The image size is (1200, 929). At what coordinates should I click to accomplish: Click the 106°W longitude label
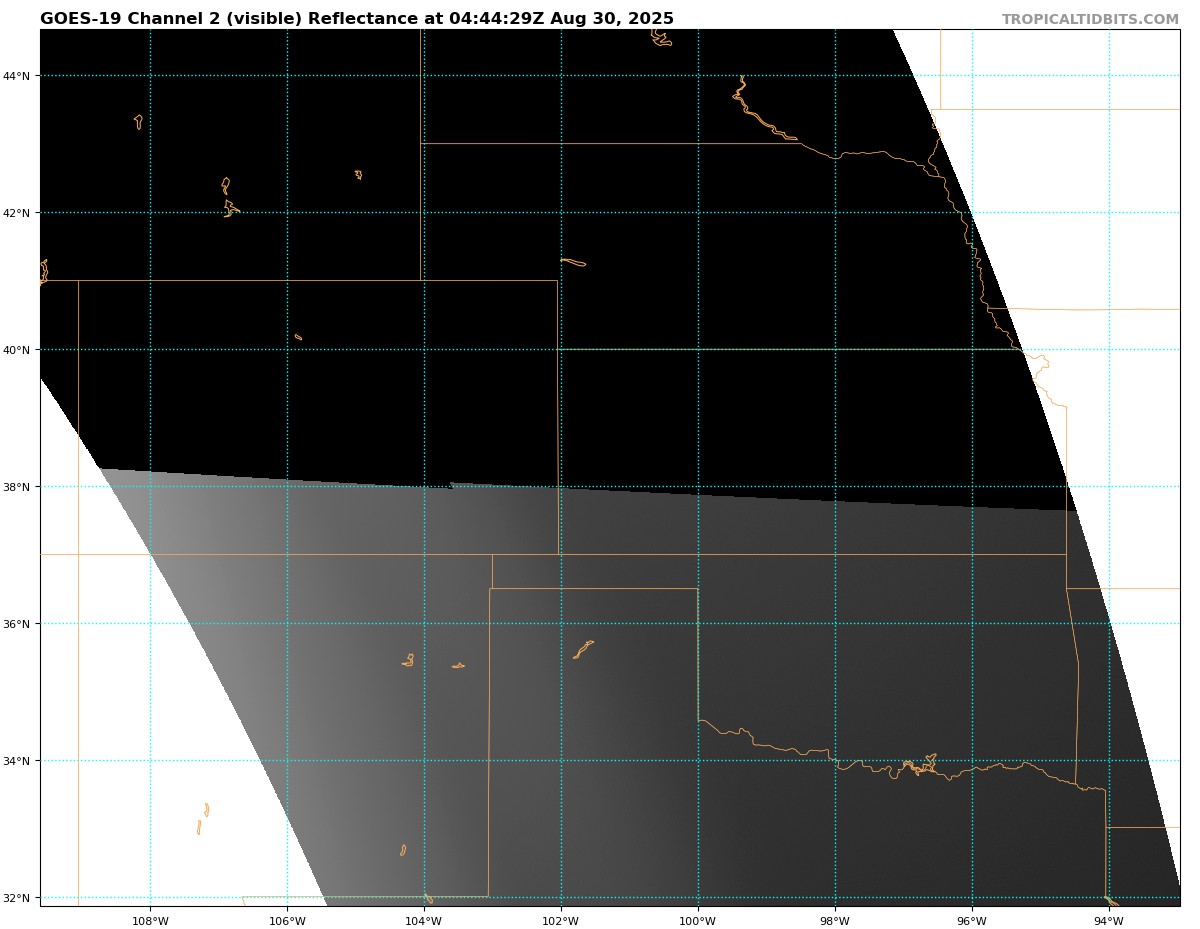point(287,921)
